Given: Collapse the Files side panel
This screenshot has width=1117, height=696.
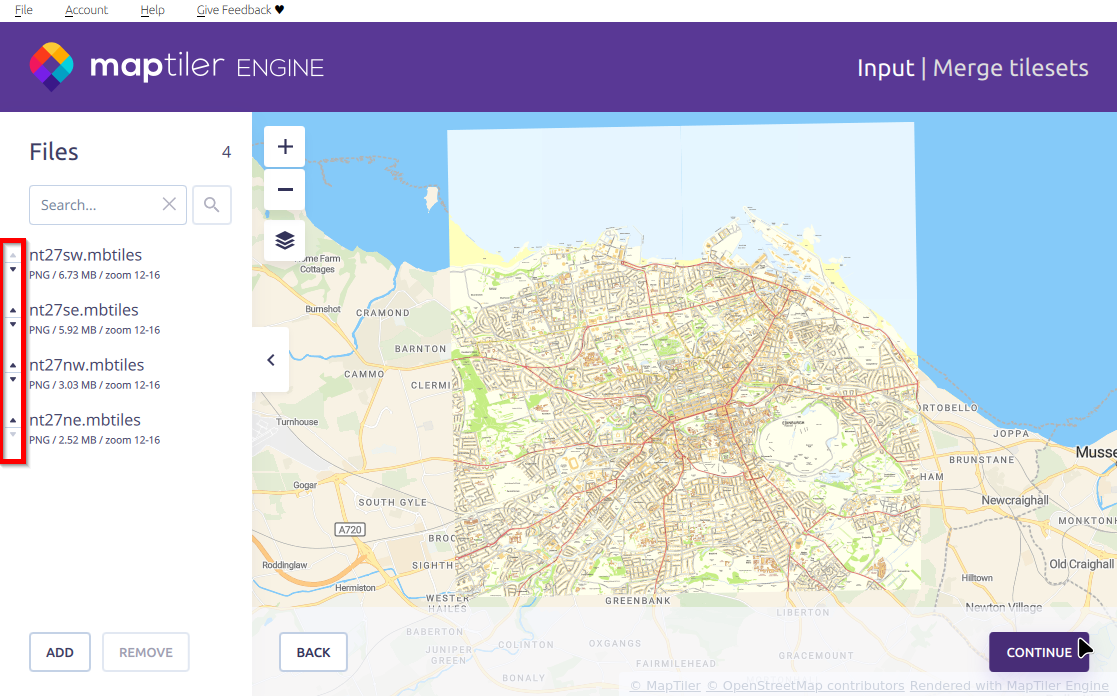Looking at the screenshot, I should coord(270,360).
